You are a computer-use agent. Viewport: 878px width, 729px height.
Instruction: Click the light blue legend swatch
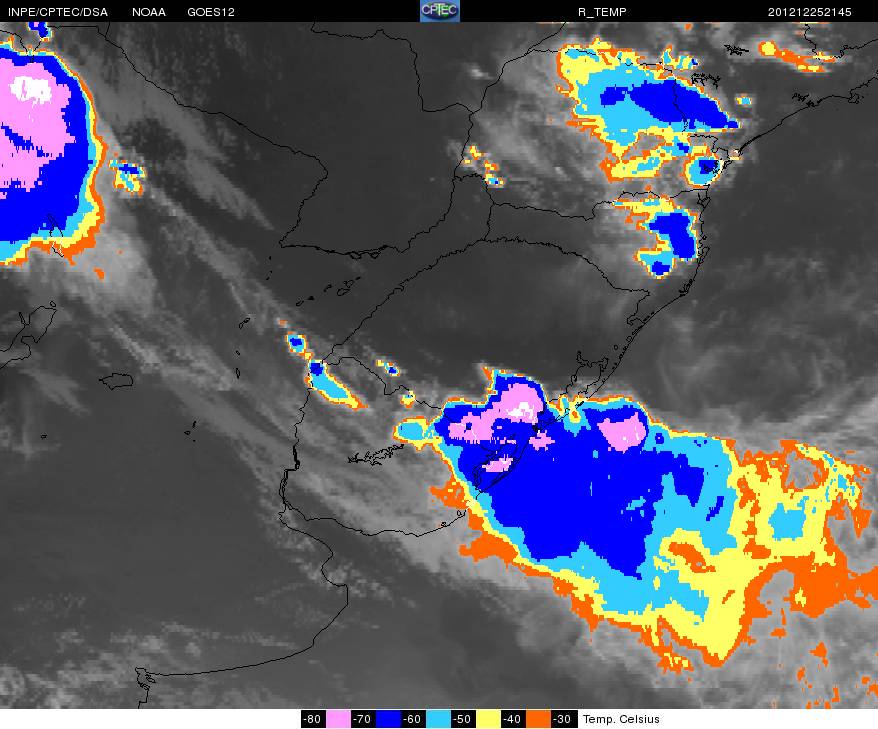tap(438, 719)
